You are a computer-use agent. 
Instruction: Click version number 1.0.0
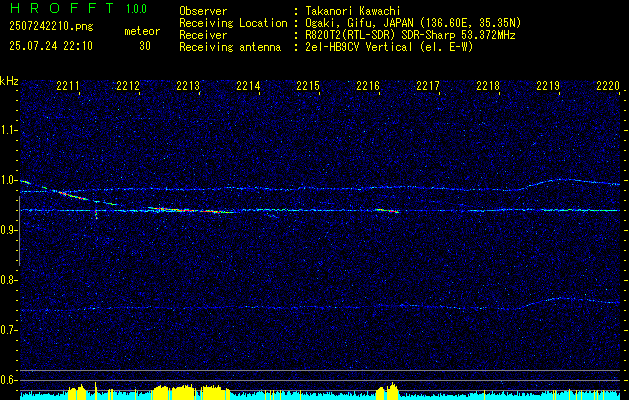point(136,9)
